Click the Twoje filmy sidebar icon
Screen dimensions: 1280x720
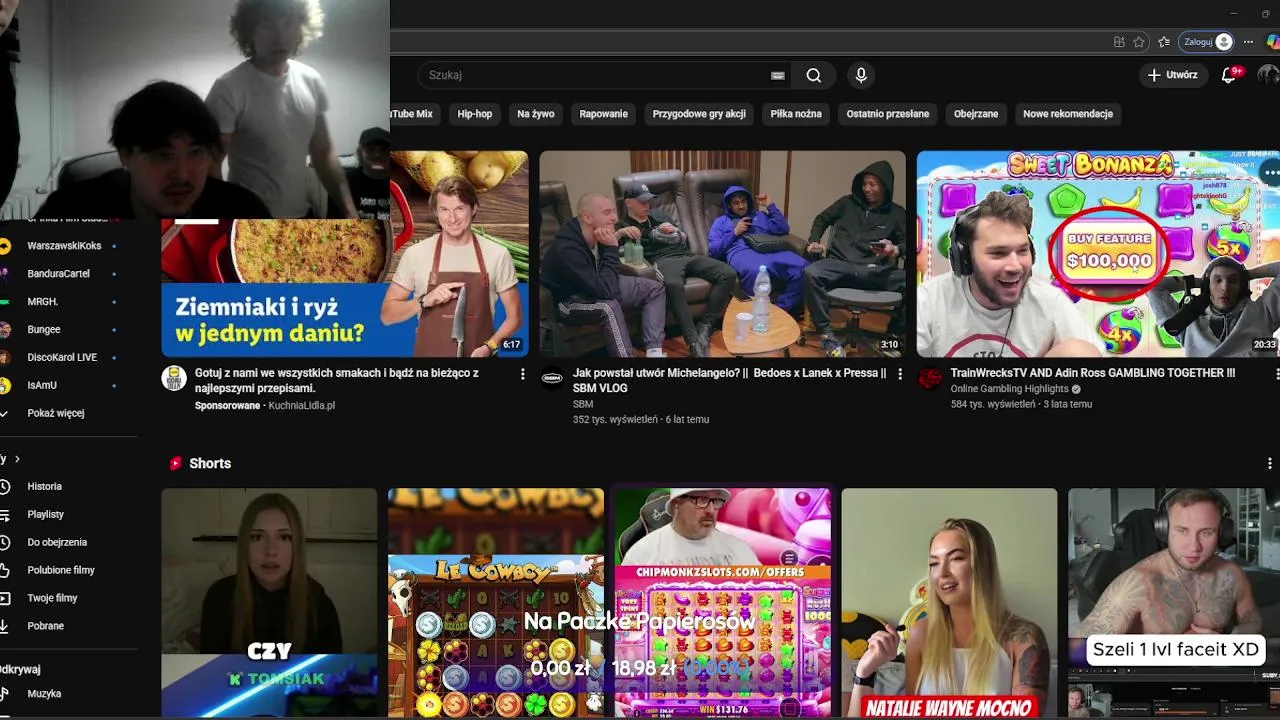coord(5,598)
